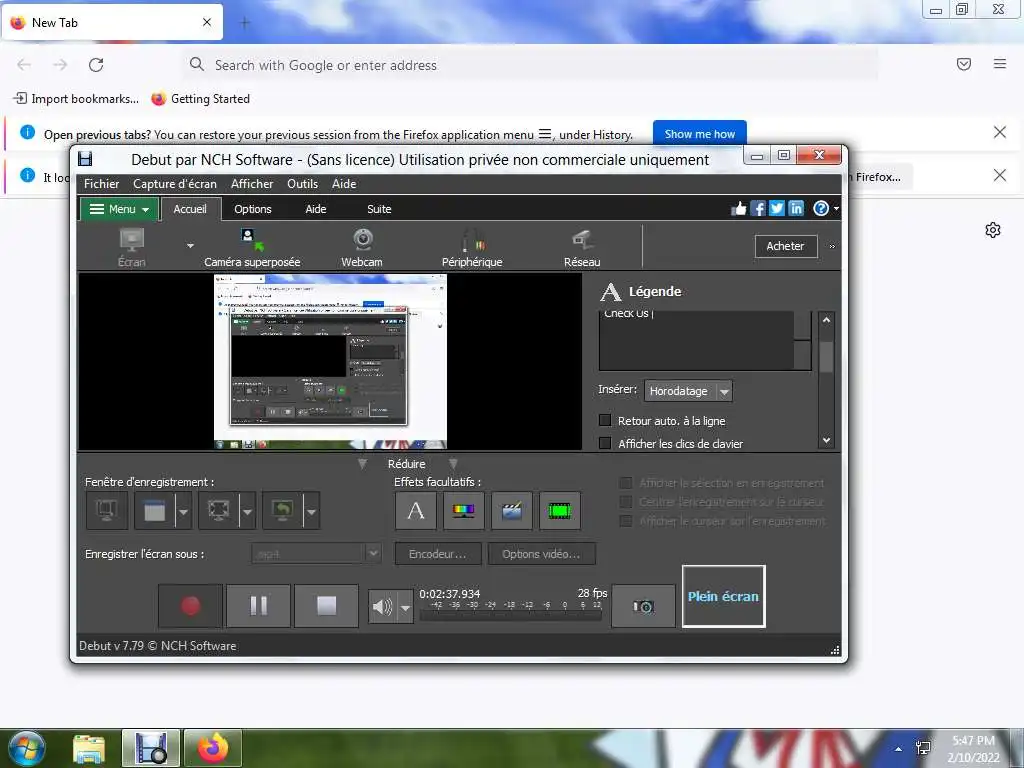
Task: Open the text caption effect (A)
Action: tap(415, 510)
